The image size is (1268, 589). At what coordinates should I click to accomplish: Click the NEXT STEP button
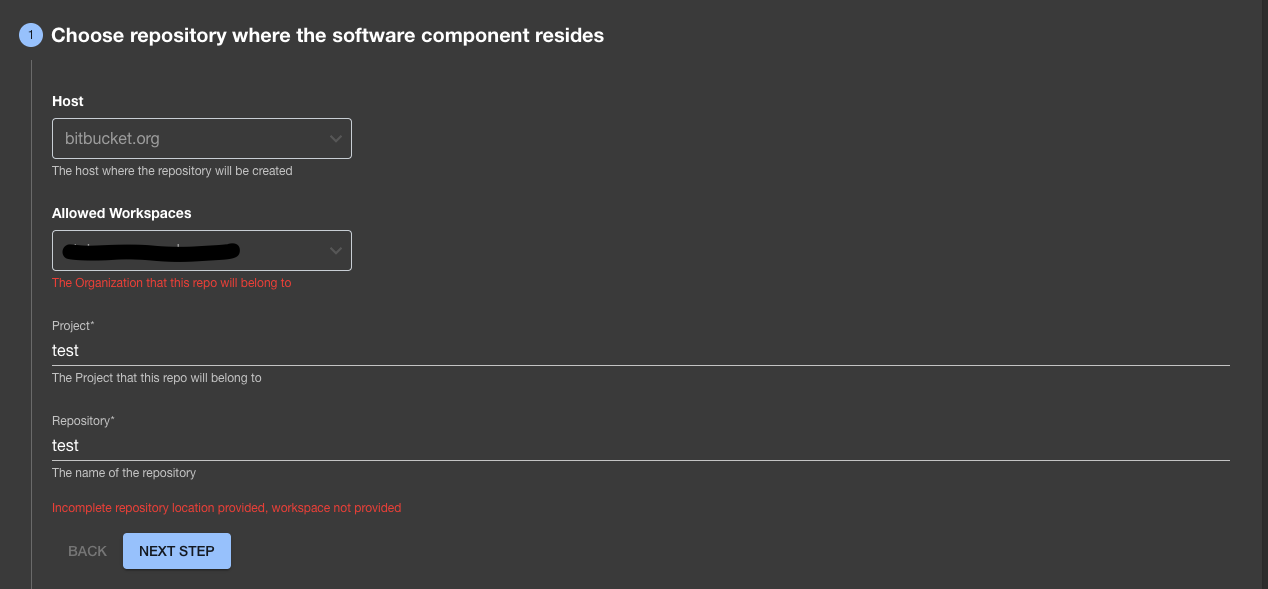(x=176, y=550)
